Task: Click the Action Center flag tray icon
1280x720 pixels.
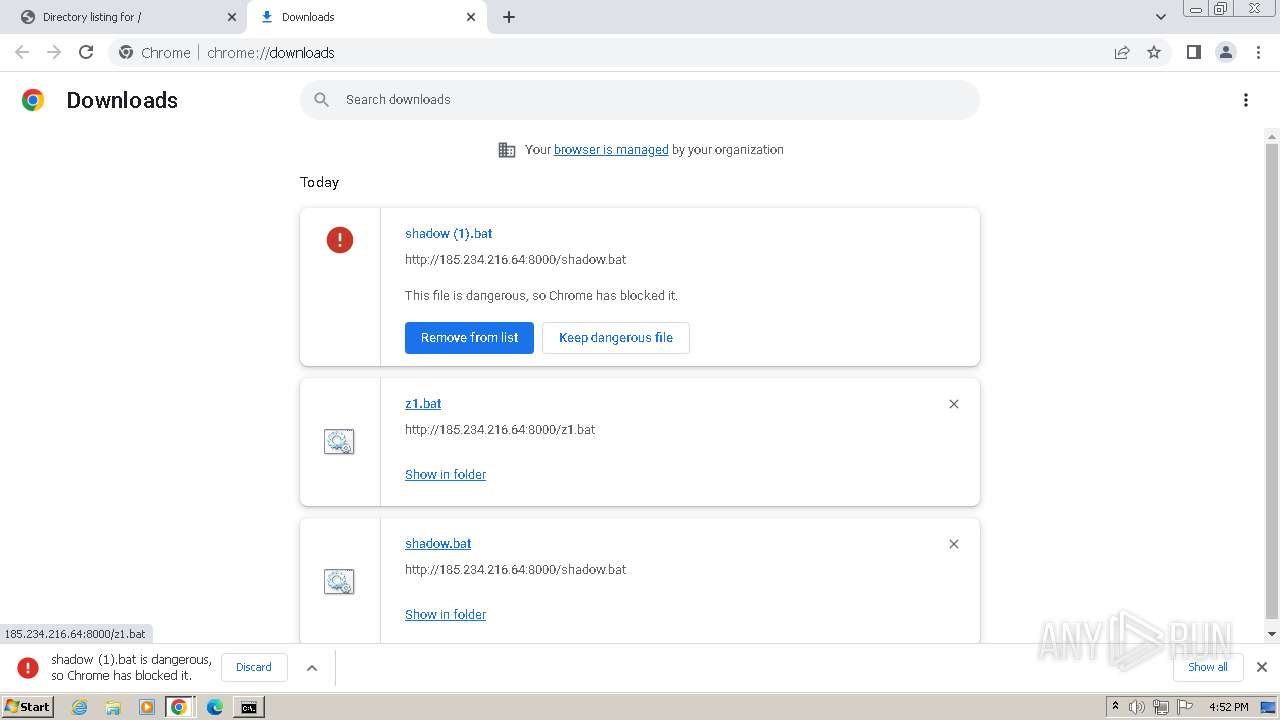Action: point(1186,707)
